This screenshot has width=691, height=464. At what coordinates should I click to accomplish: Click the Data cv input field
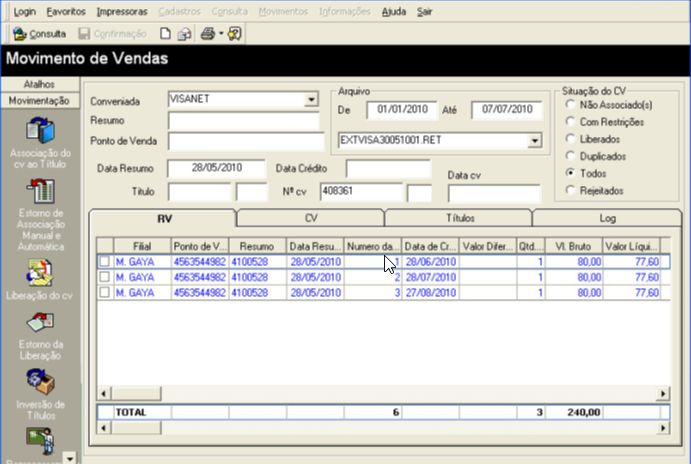(494, 193)
